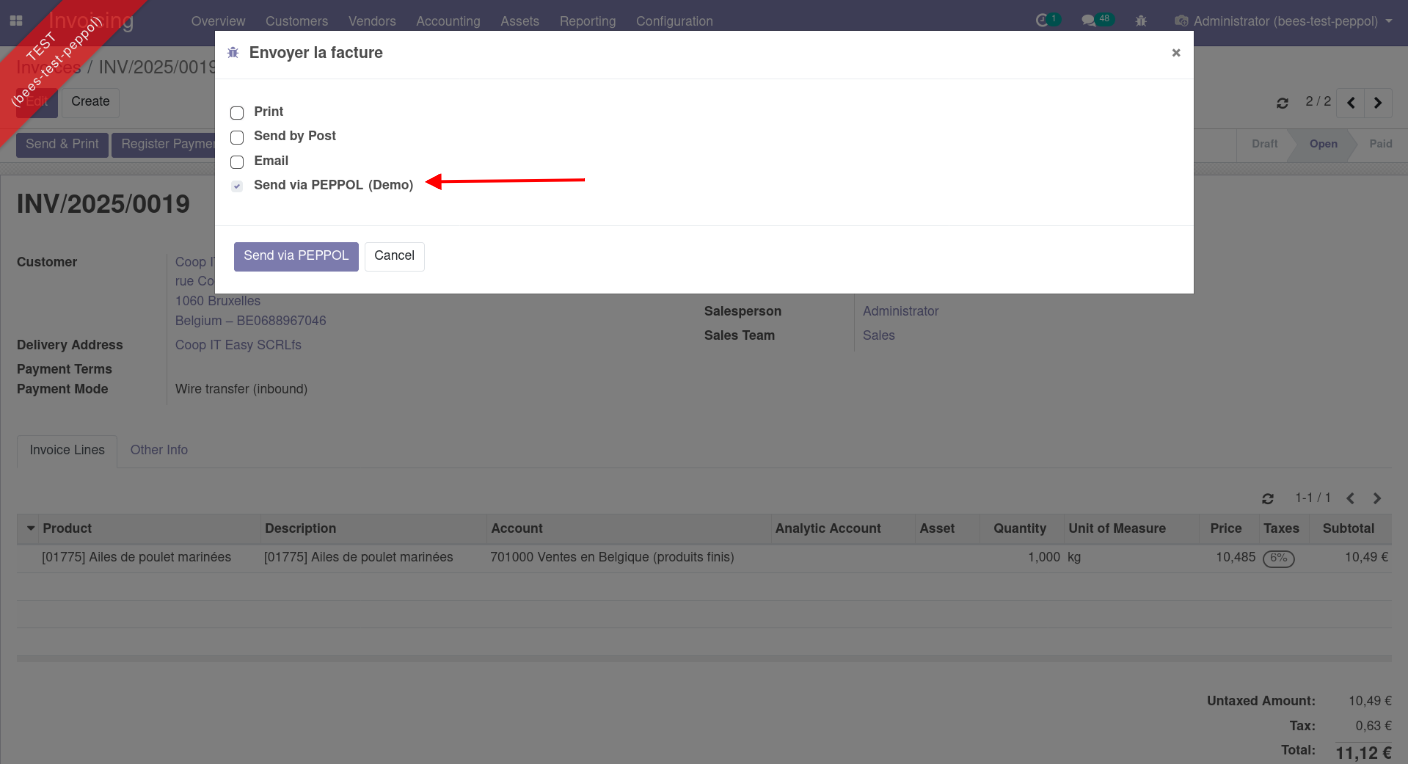The image size is (1408, 764).
Task: Open the apps grid menu icon
Action: (16, 20)
